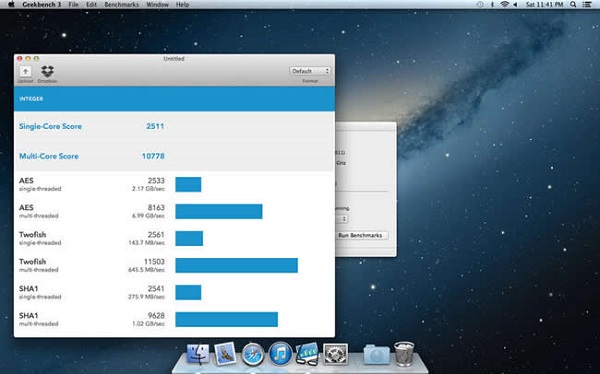Image resolution: width=600 pixels, height=374 pixels.
Task: Click the AES single-threaded score 2533
Action: (x=156, y=180)
